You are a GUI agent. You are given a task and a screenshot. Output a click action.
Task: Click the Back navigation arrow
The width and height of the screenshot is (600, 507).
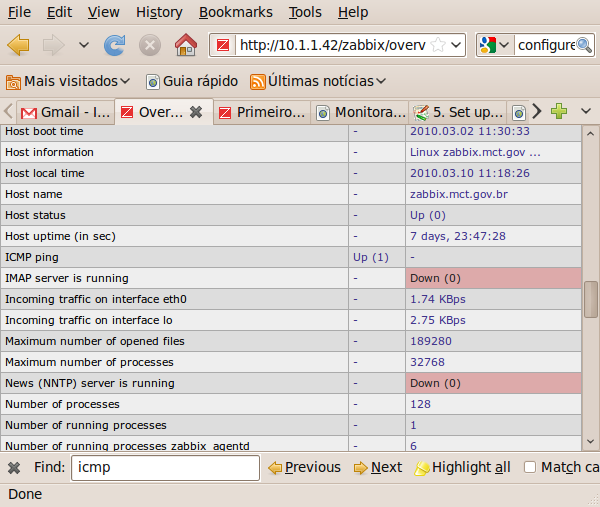[19, 45]
